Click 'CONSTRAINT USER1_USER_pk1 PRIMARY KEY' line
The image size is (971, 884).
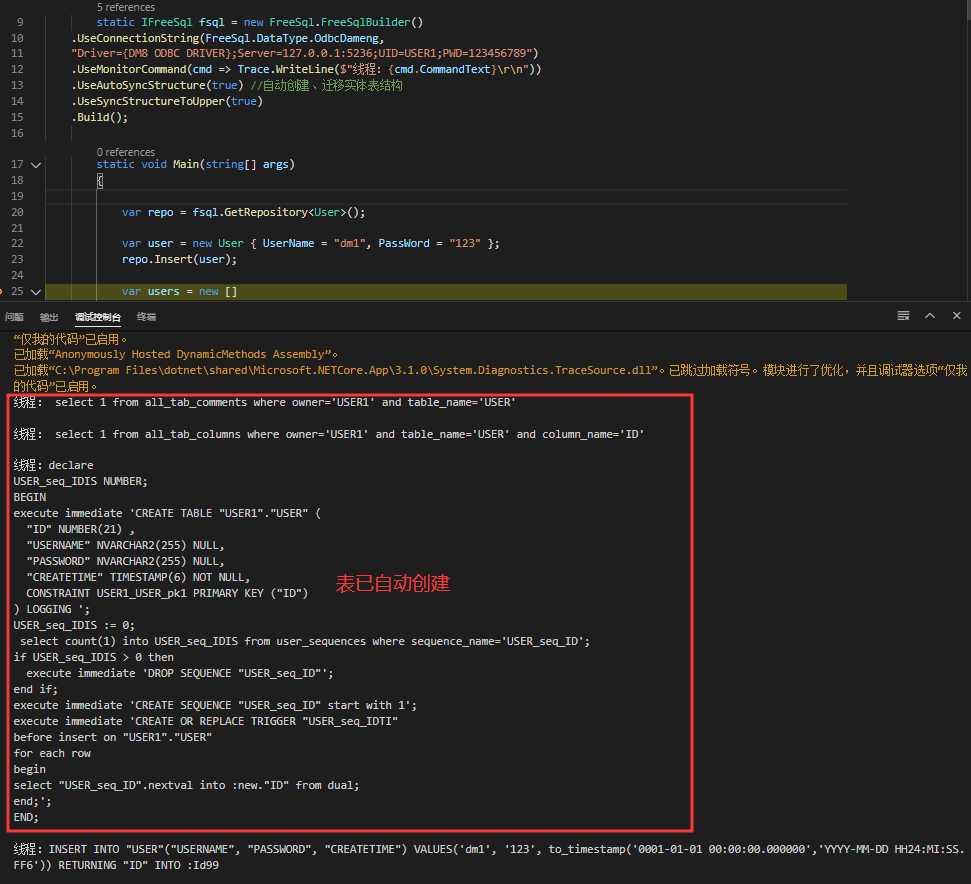167,594
